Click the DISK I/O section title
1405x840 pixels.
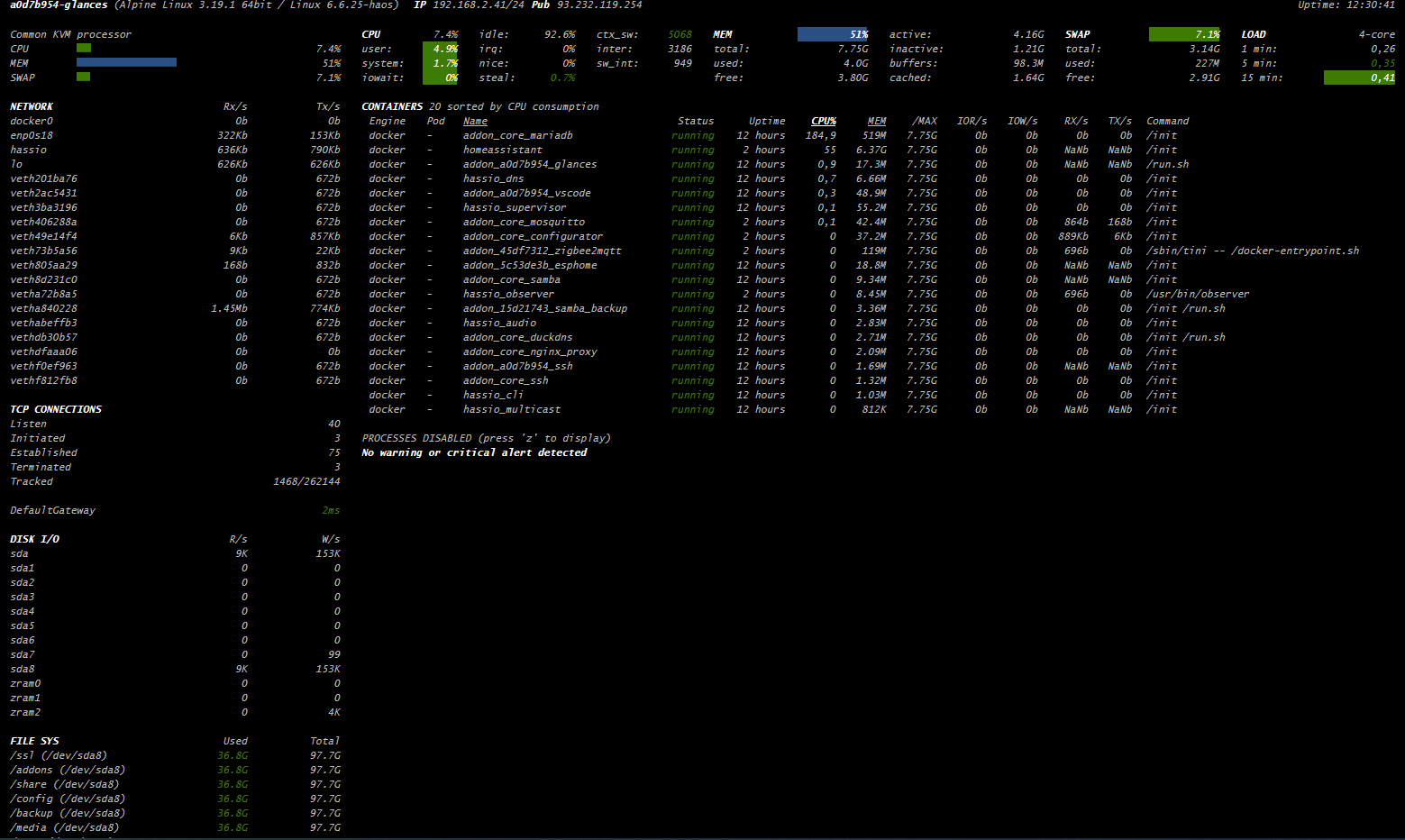[34, 539]
